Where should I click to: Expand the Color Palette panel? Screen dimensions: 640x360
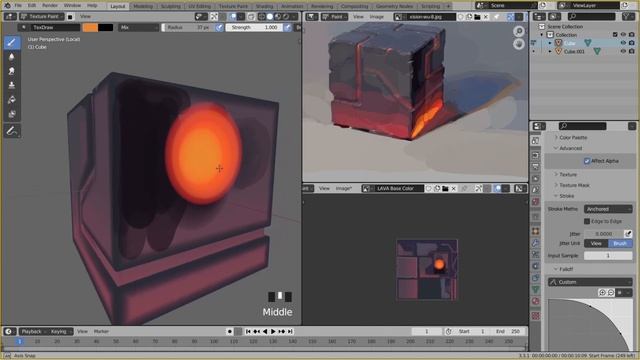pyautogui.click(x=573, y=138)
